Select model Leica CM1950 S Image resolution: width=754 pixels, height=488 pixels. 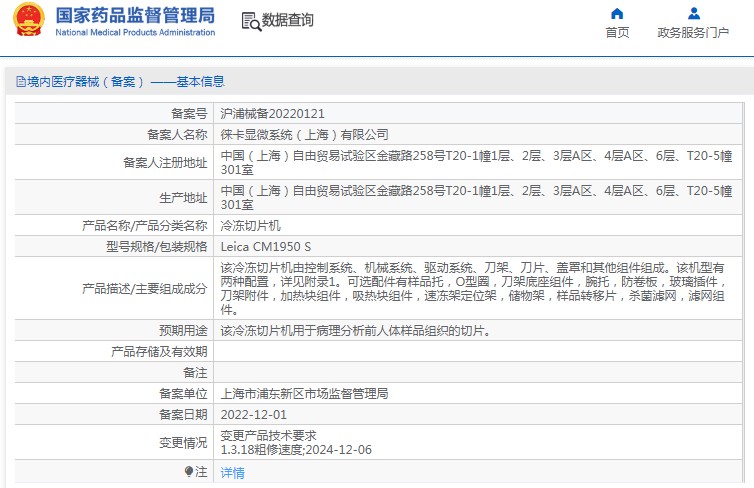click(x=265, y=247)
